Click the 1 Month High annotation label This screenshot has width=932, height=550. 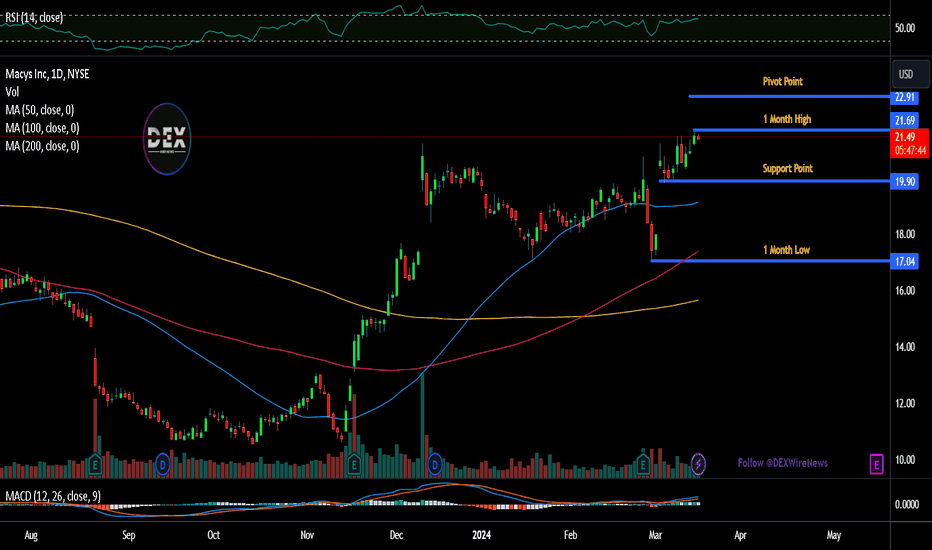(x=787, y=119)
